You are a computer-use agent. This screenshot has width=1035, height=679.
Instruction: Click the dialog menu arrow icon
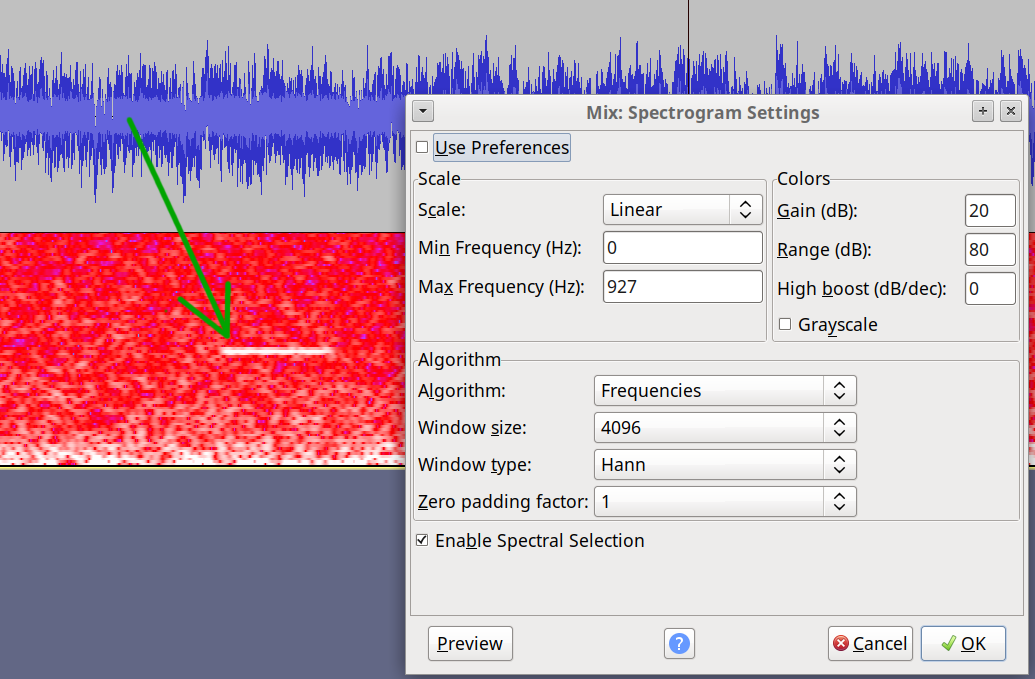coord(422,111)
